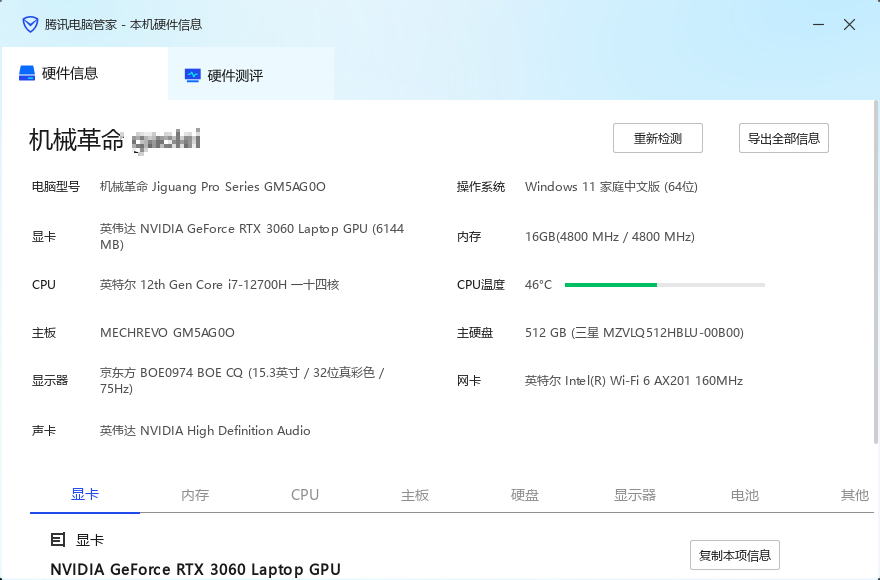Screen dimensions: 880x580
Task: Click the 机械革命 computer name heading
Action: tap(114, 140)
